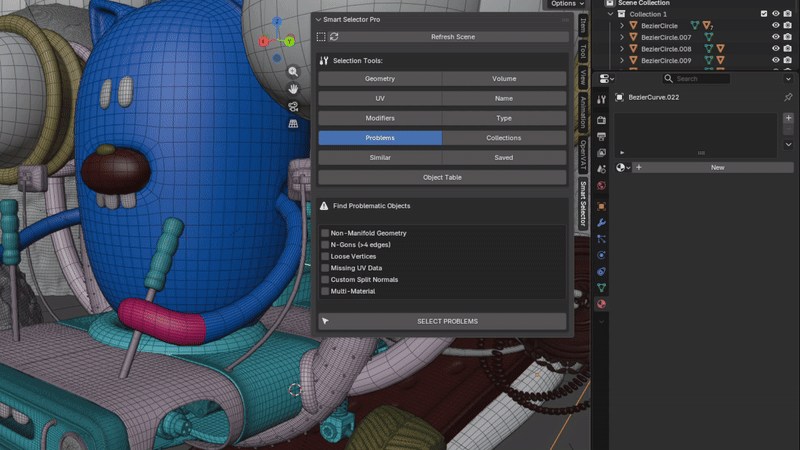Viewport: 800px width, 450px height.
Task: Open material slot specials dropdown arrow
Action: click(x=788, y=144)
